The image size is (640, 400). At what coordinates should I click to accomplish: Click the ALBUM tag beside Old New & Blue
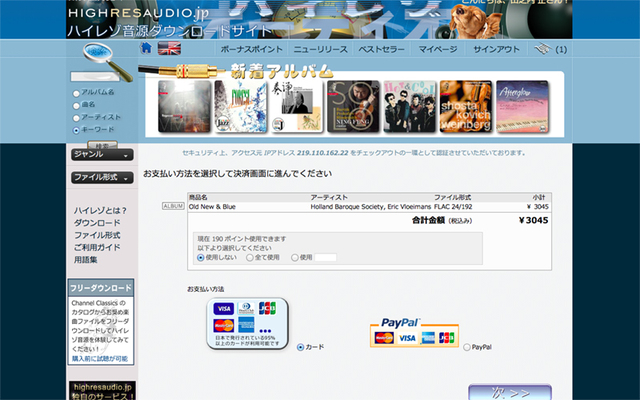pyautogui.click(x=173, y=206)
